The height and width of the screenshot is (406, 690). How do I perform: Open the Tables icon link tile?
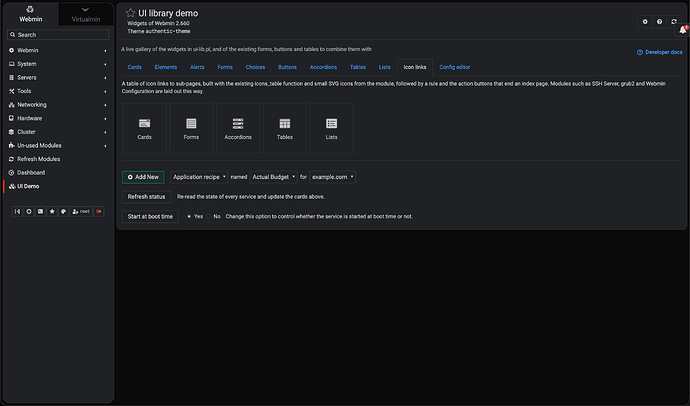coord(285,128)
